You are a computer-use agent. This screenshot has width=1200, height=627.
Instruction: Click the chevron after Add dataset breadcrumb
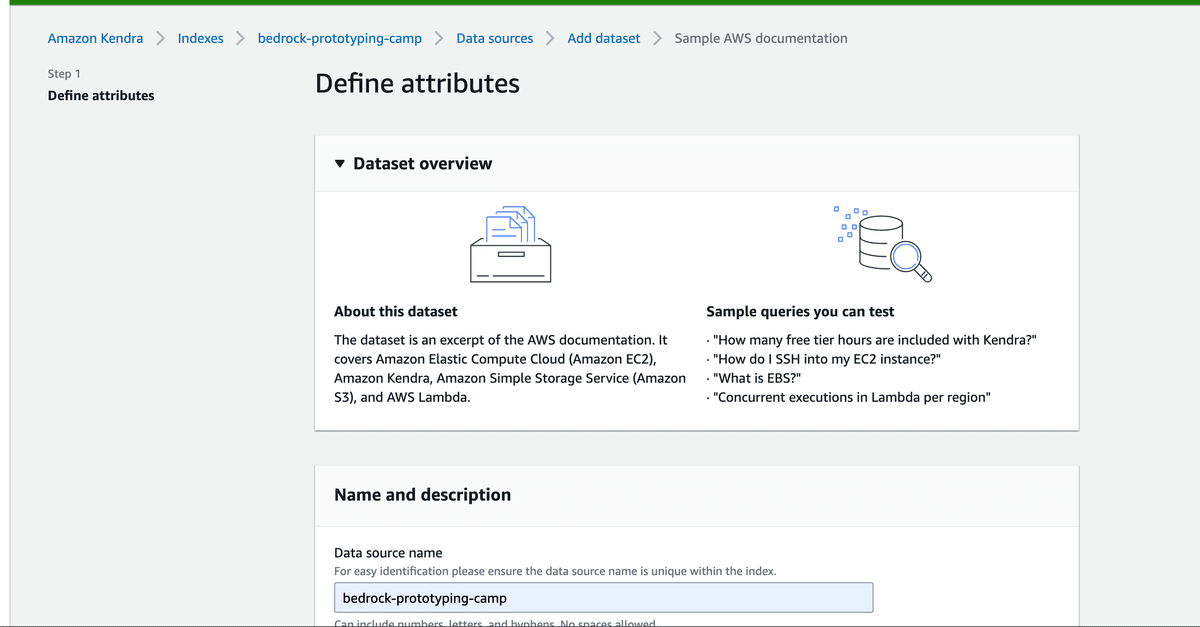(657, 39)
